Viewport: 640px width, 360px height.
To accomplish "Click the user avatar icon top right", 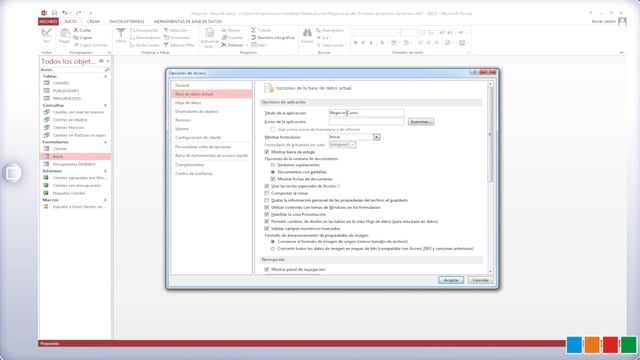I will [x=622, y=21].
